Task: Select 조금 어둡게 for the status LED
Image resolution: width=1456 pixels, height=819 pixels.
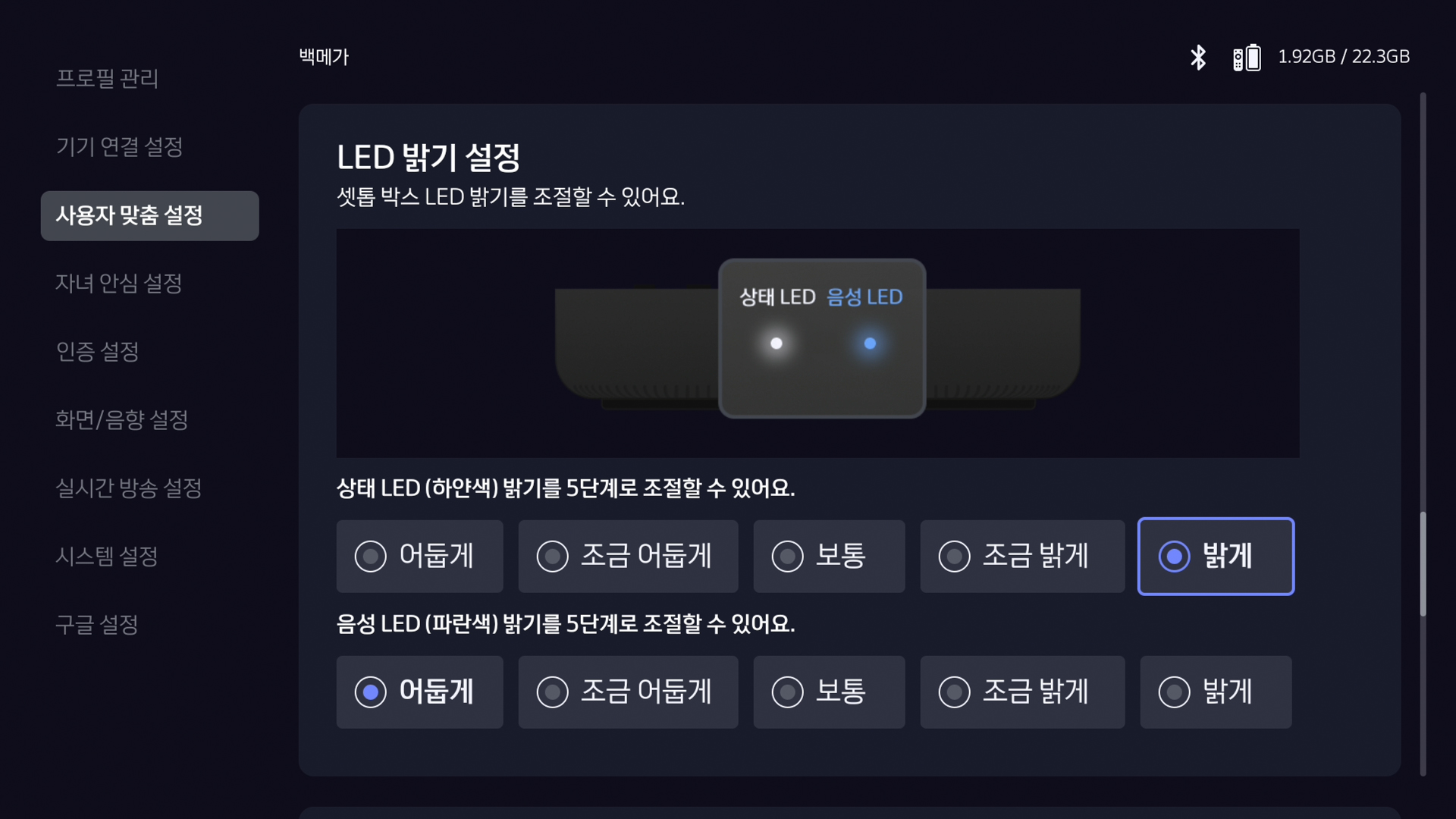Action: 628,556
